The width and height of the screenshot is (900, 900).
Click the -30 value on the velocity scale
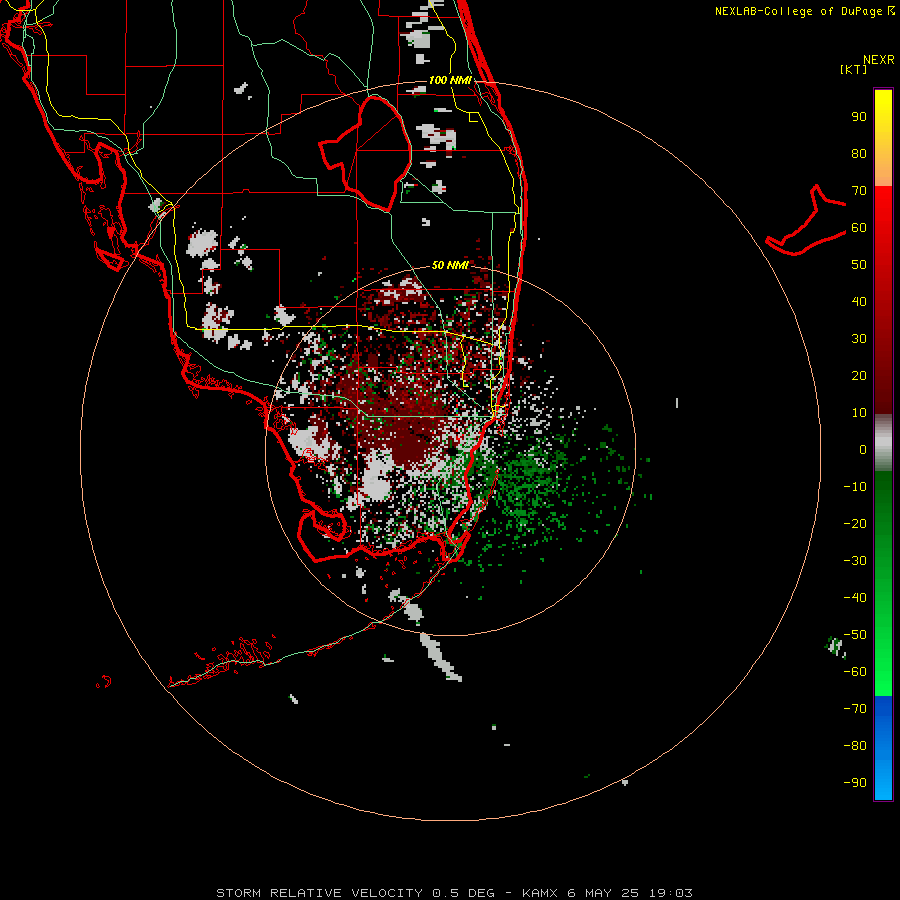[855, 561]
